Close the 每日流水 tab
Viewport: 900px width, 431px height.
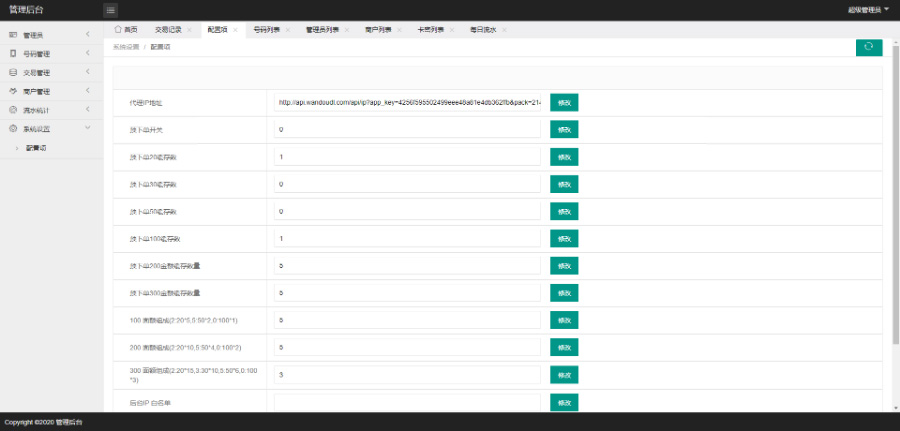tap(505, 30)
